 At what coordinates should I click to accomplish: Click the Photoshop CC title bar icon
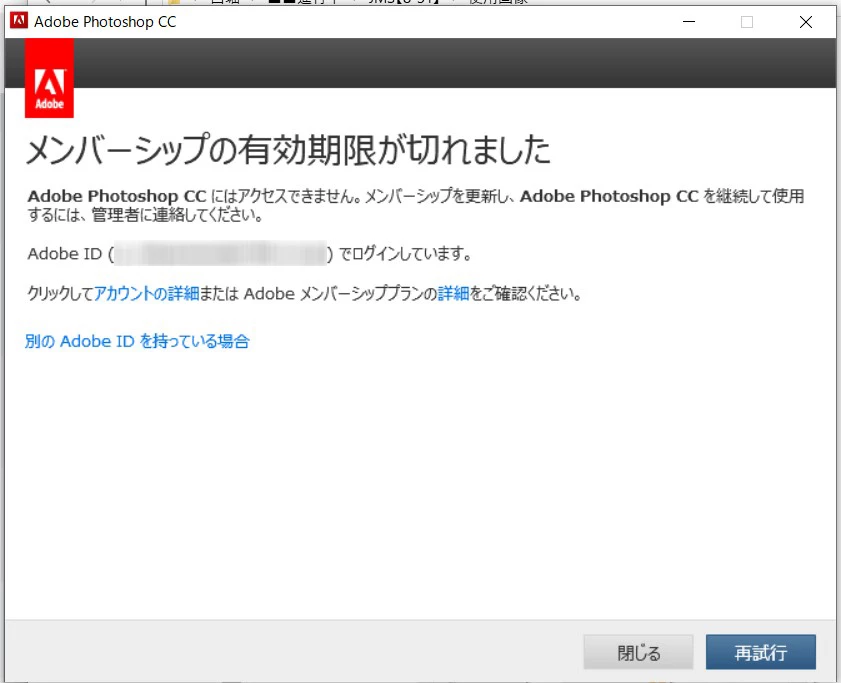(x=19, y=21)
